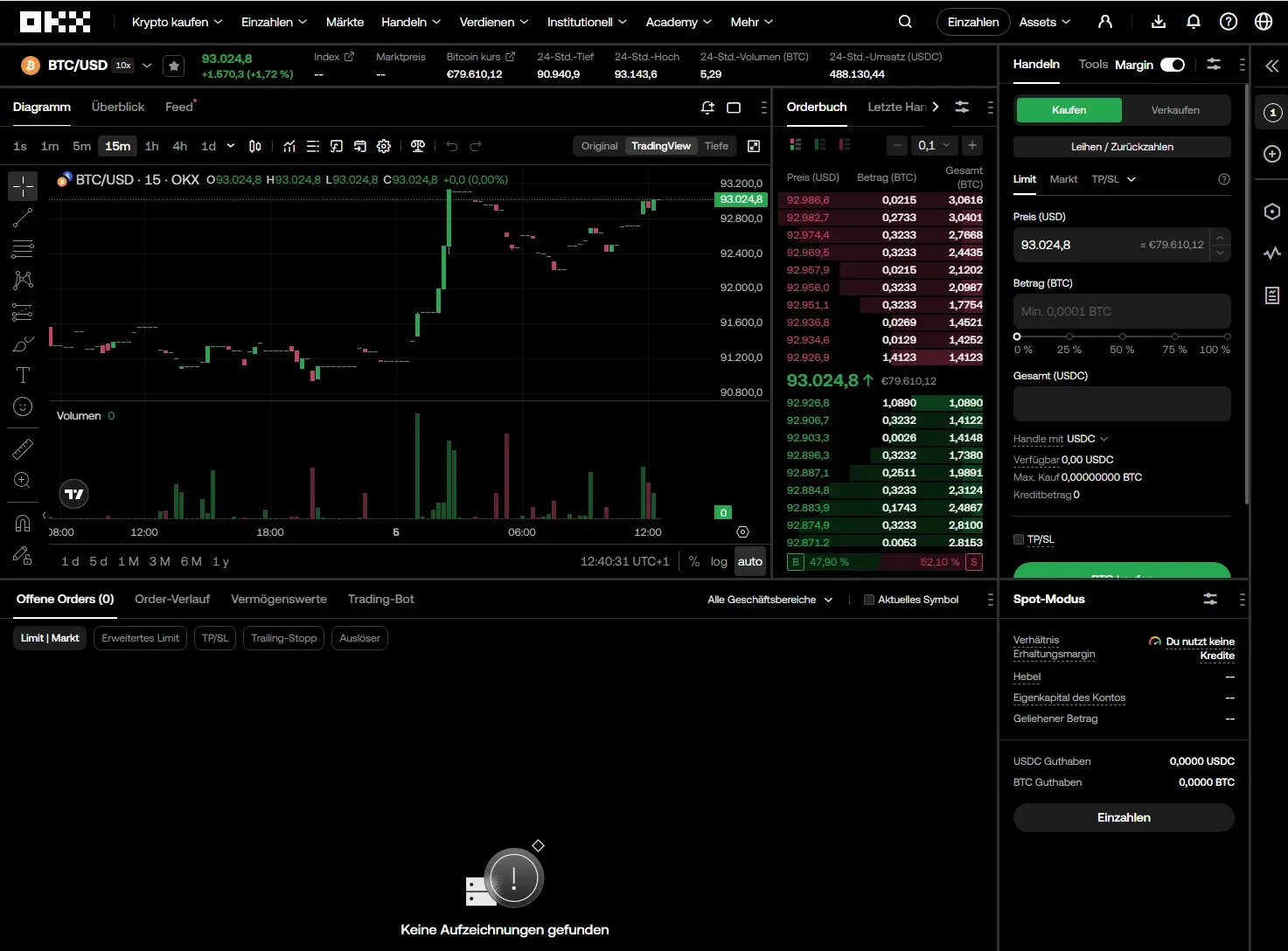Add BTC/USD to favorites with star icon
The height and width of the screenshot is (951, 1288).
[174, 66]
